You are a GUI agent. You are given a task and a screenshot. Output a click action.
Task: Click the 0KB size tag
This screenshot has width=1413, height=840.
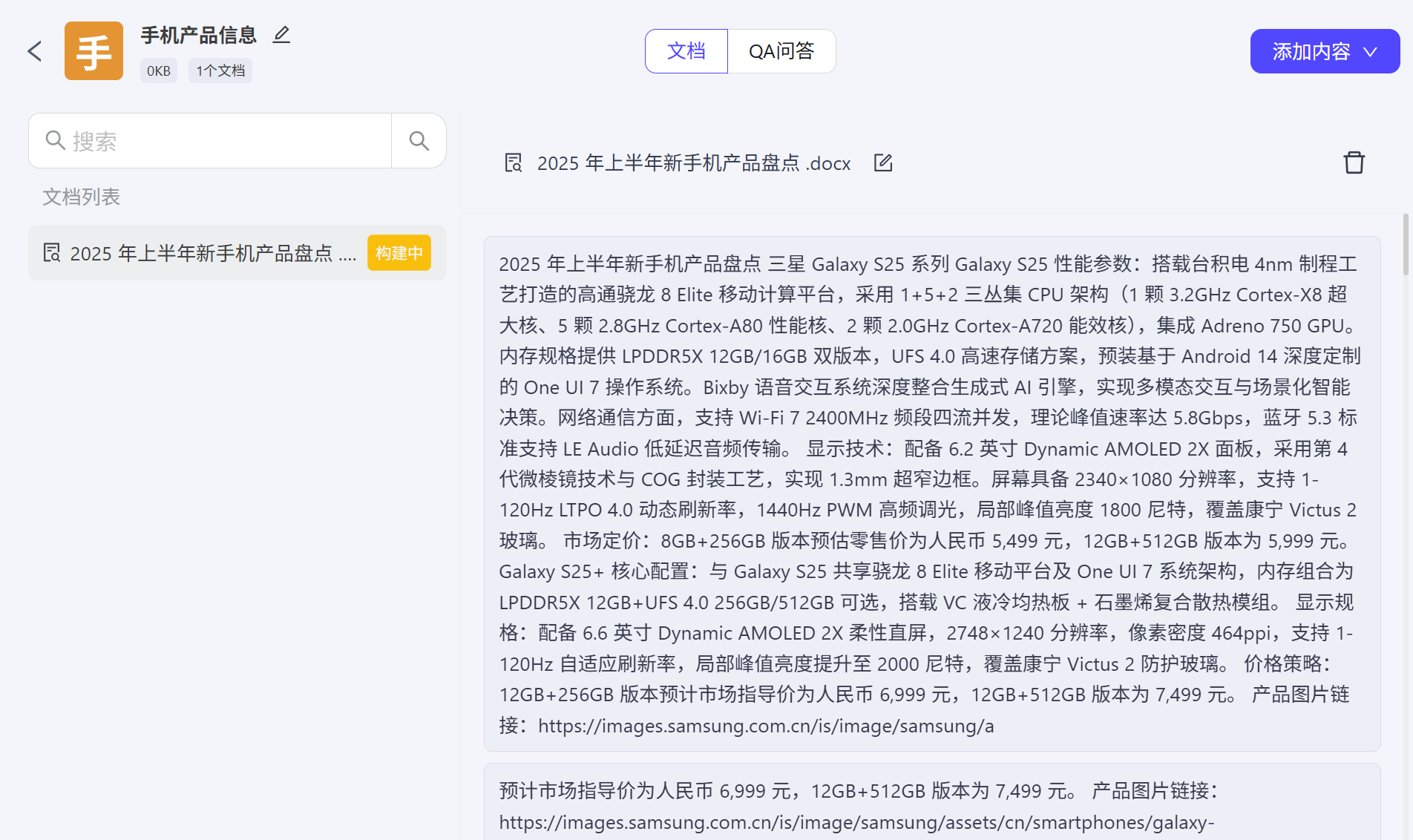tap(158, 70)
